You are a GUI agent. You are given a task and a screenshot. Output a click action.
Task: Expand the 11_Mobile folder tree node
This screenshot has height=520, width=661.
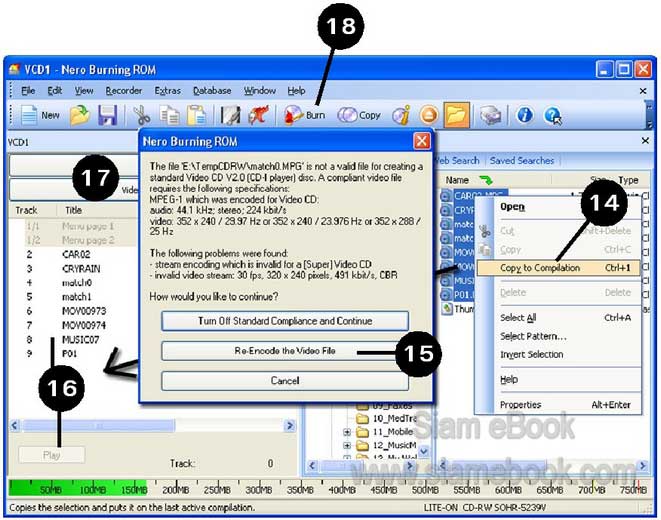[x=347, y=432]
